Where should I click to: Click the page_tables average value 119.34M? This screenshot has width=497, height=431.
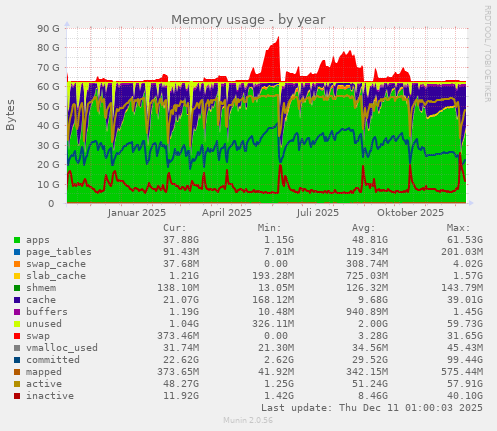click(367, 252)
